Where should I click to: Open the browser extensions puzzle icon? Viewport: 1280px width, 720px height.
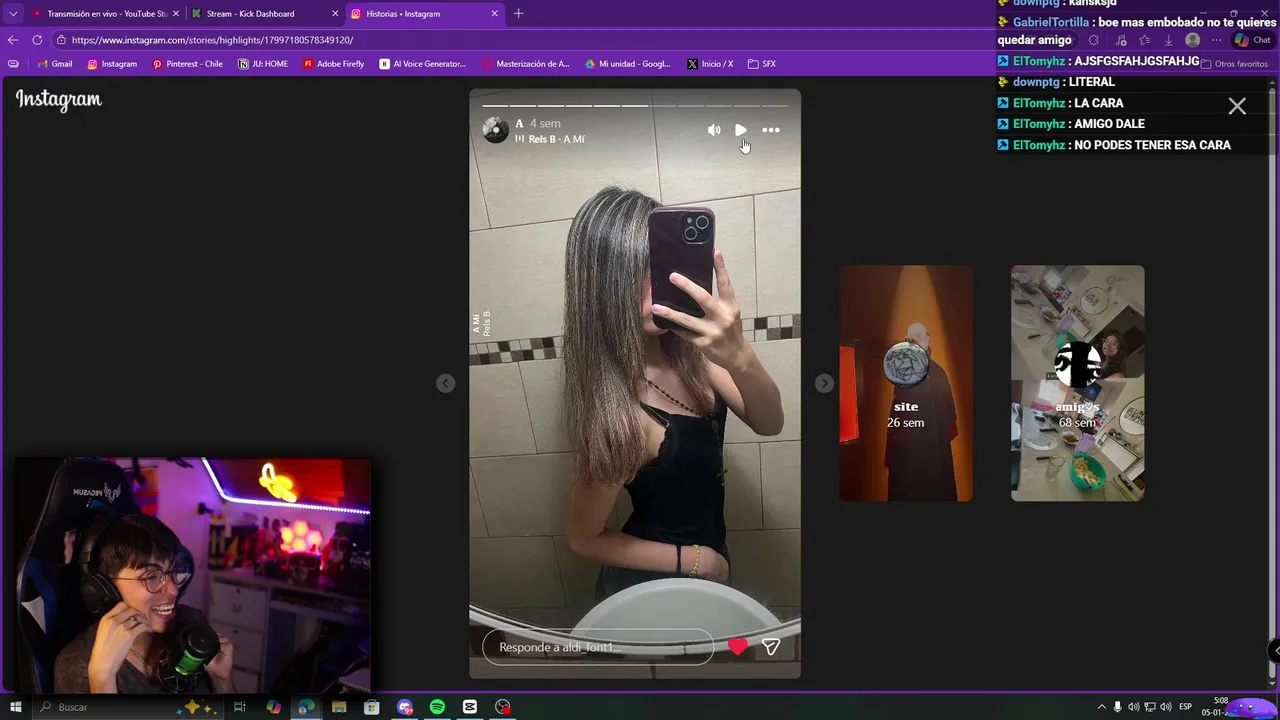pos(1093,40)
